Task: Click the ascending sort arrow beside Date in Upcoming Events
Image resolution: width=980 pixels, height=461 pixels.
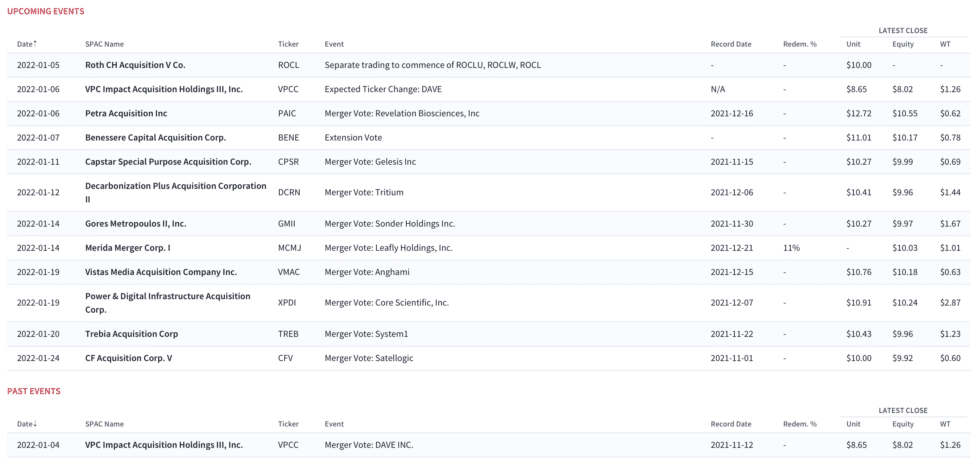Action: (x=36, y=44)
